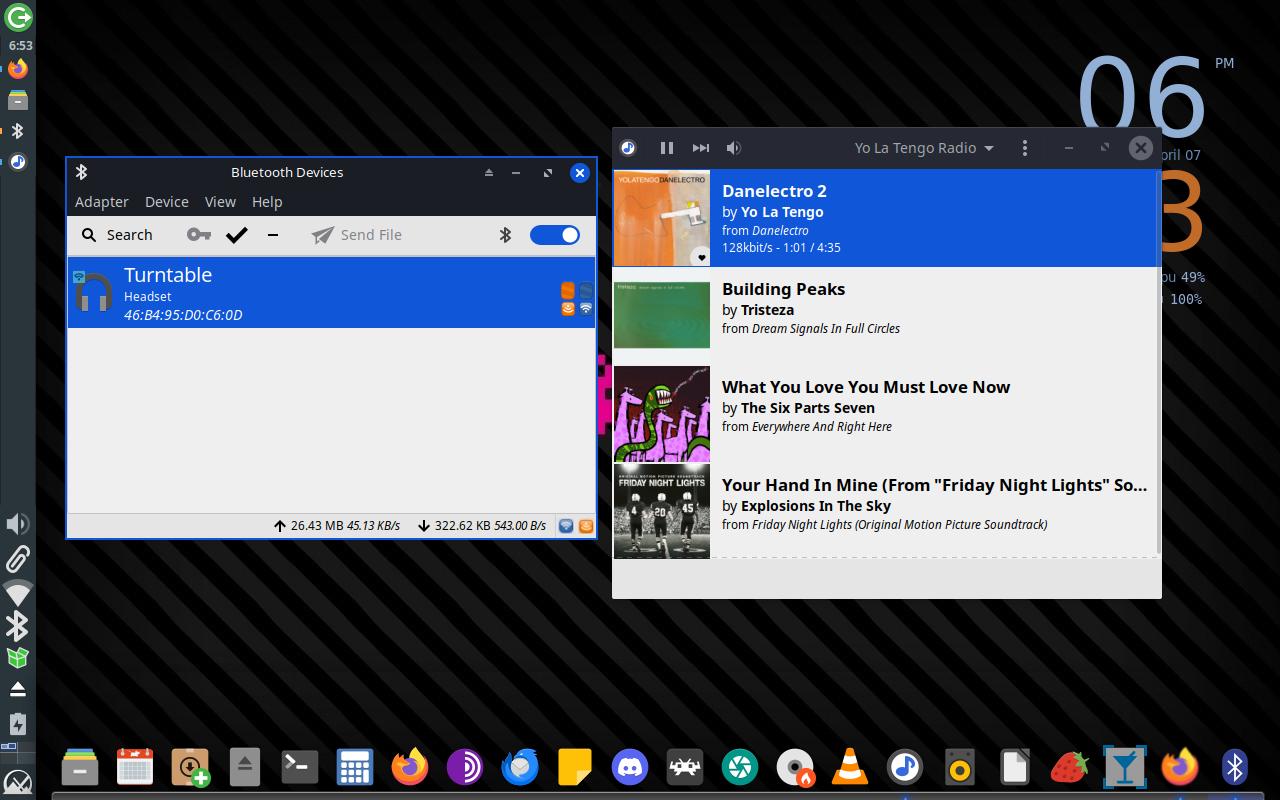Screen dimensions: 1280x800
Task: Click the Dream Signals In Full Circles album name
Action: point(826,328)
